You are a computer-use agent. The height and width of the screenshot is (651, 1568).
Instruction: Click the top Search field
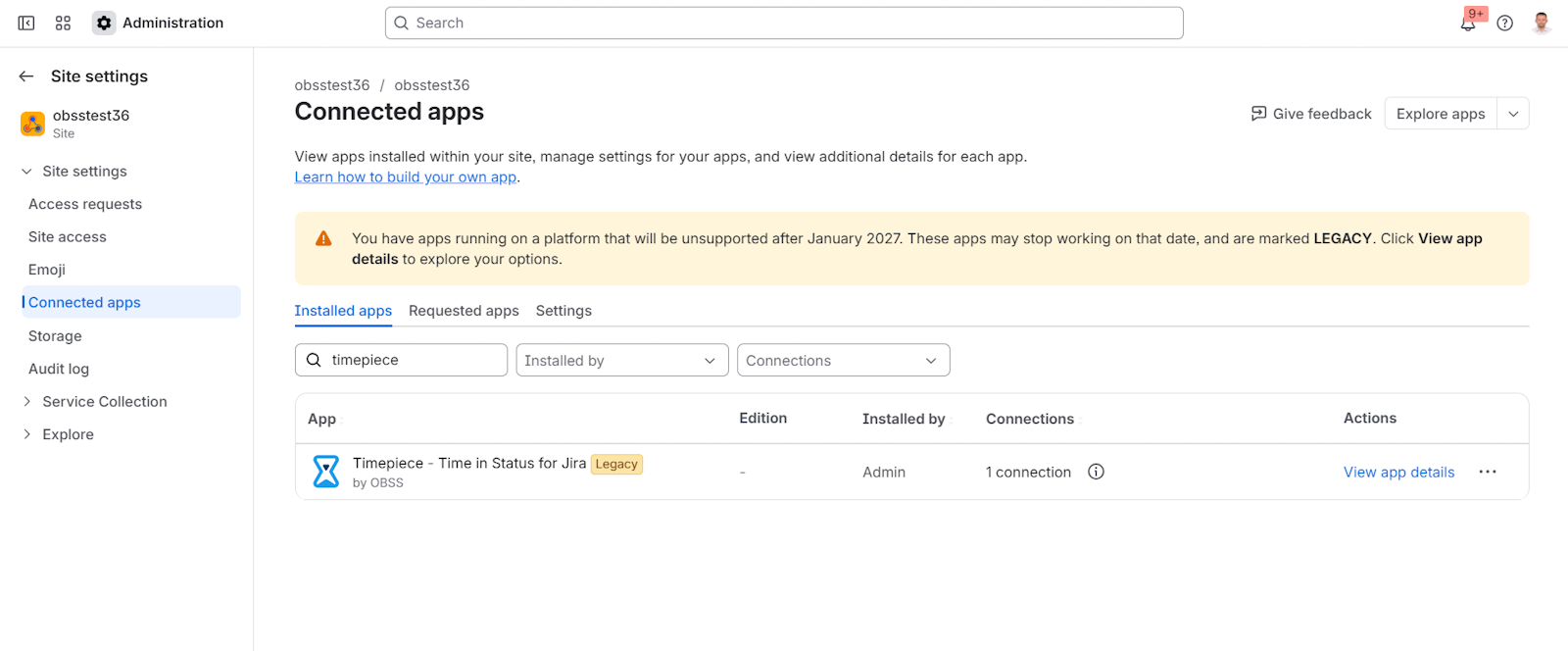click(x=784, y=23)
